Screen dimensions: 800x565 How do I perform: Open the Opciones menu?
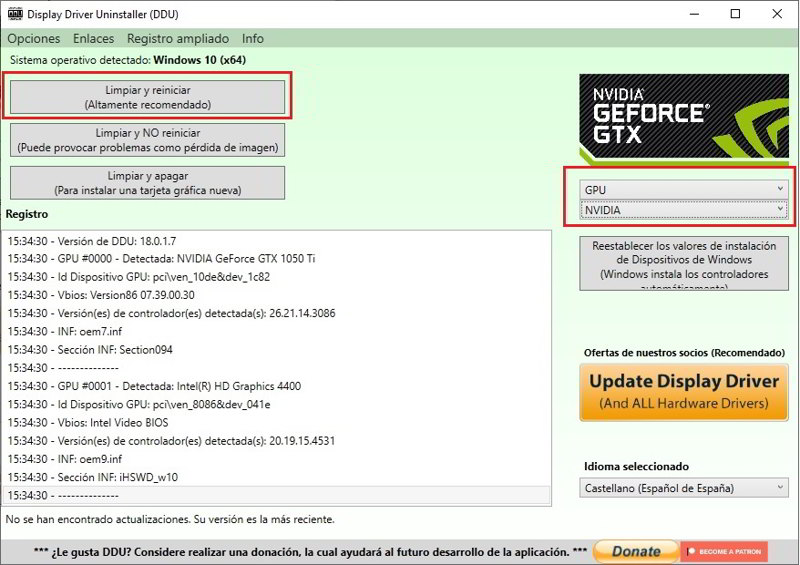[34, 38]
